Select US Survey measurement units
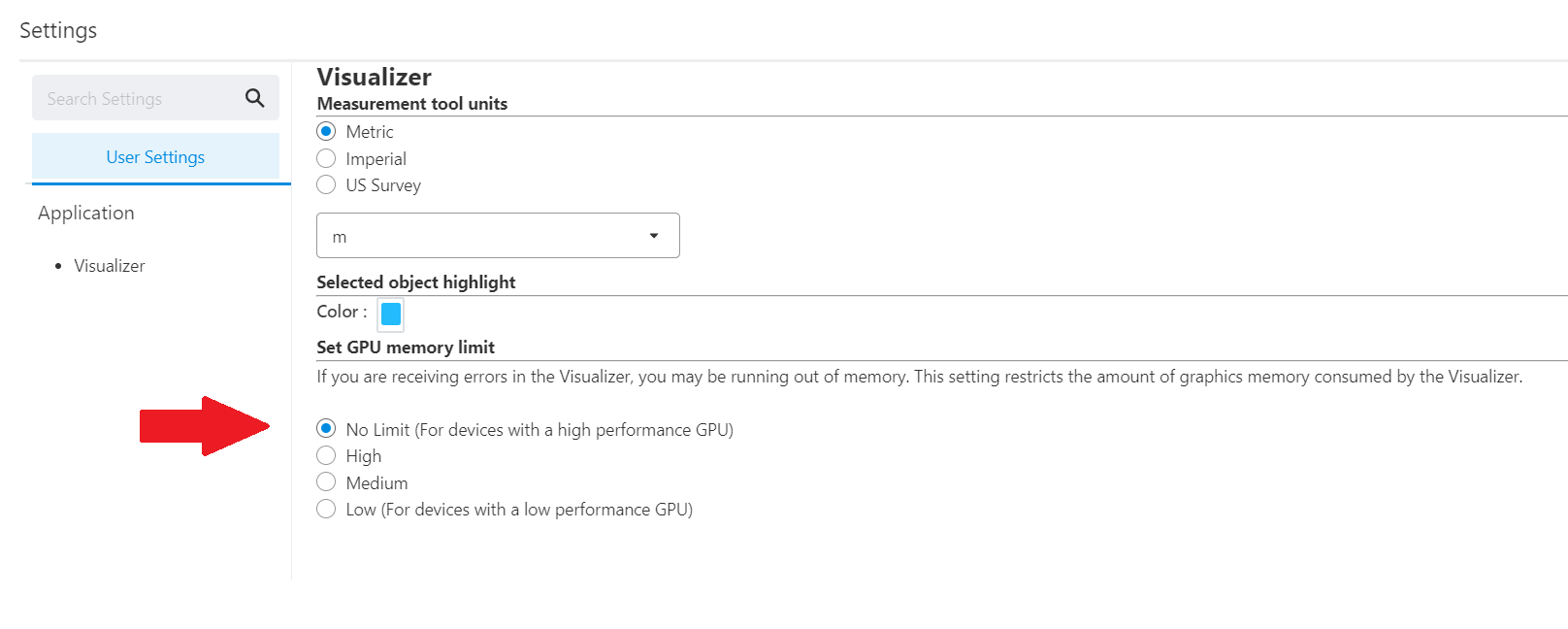1568x629 pixels. point(326,184)
